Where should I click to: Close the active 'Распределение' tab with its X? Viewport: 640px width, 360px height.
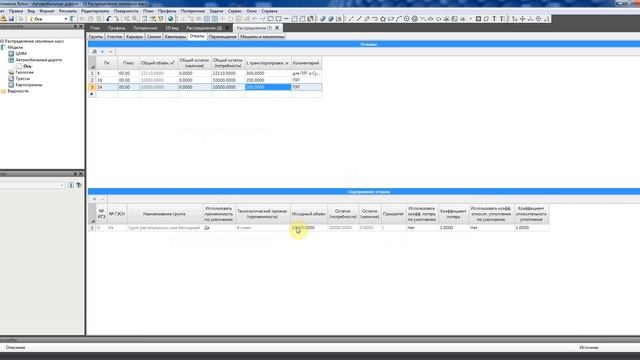coord(277,28)
